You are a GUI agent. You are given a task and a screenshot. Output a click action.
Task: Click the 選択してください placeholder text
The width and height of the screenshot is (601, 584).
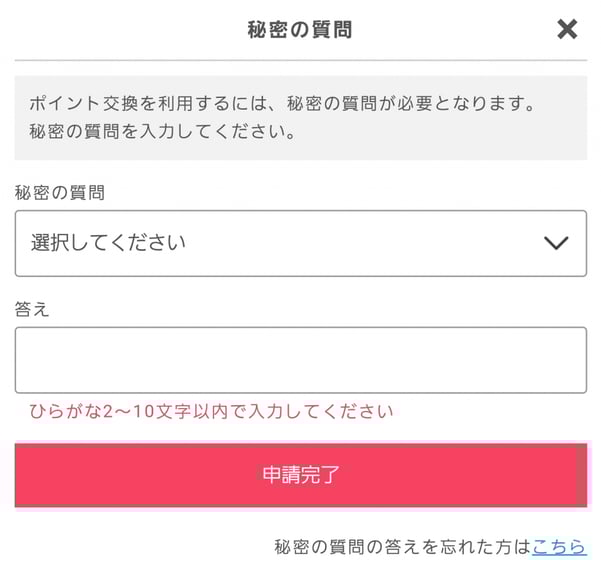pyautogui.click(x=108, y=243)
